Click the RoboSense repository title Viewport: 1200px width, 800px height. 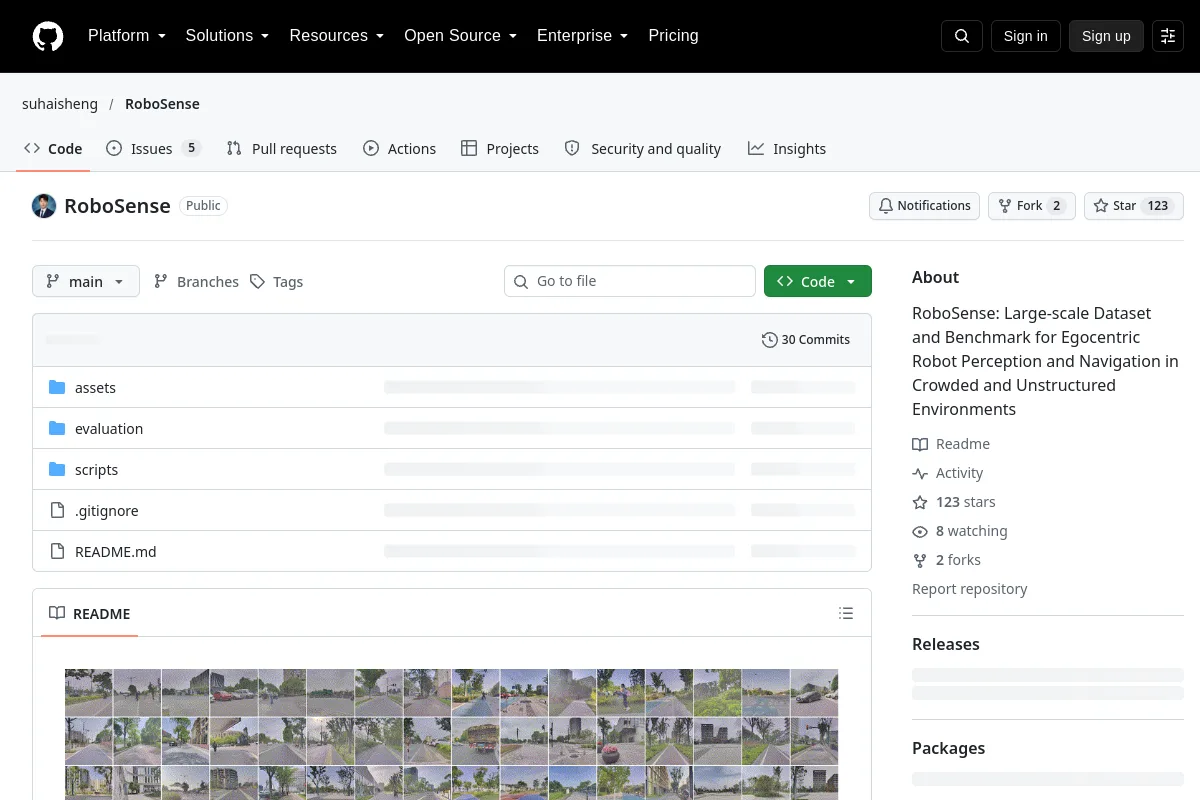coord(117,206)
